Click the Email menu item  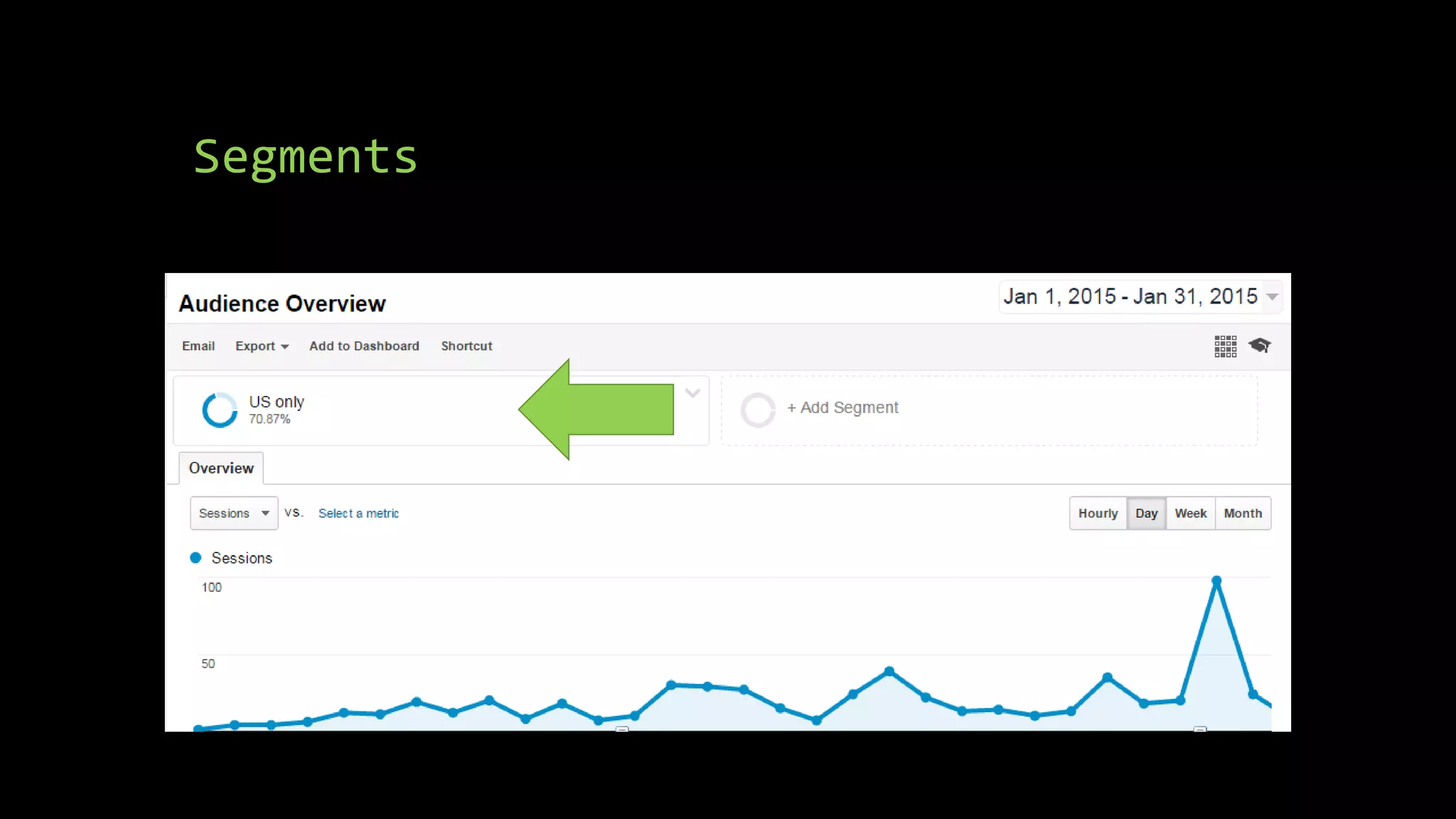(x=198, y=346)
